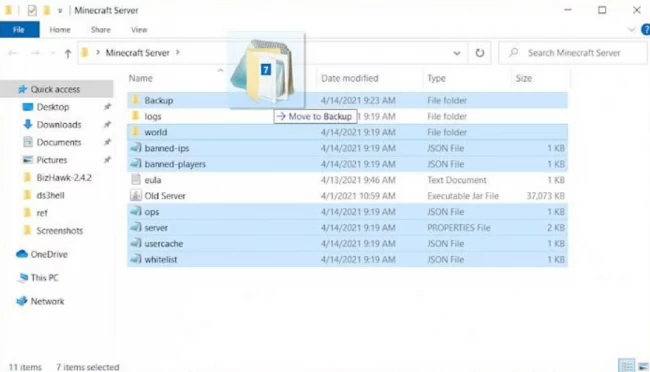Click the usercache file icon

(135, 243)
